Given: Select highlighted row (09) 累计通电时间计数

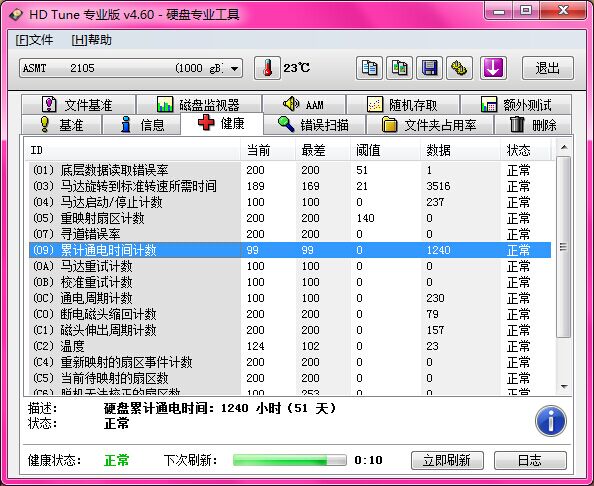Looking at the screenshot, I should 290,250.
